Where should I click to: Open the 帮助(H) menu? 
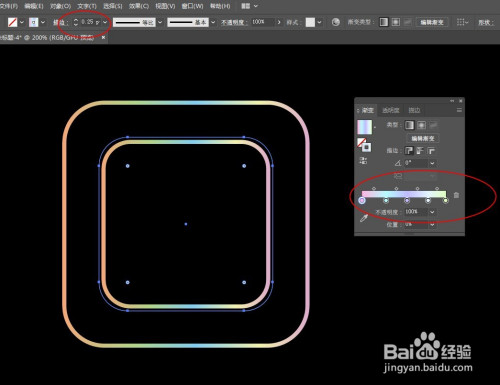220,6
